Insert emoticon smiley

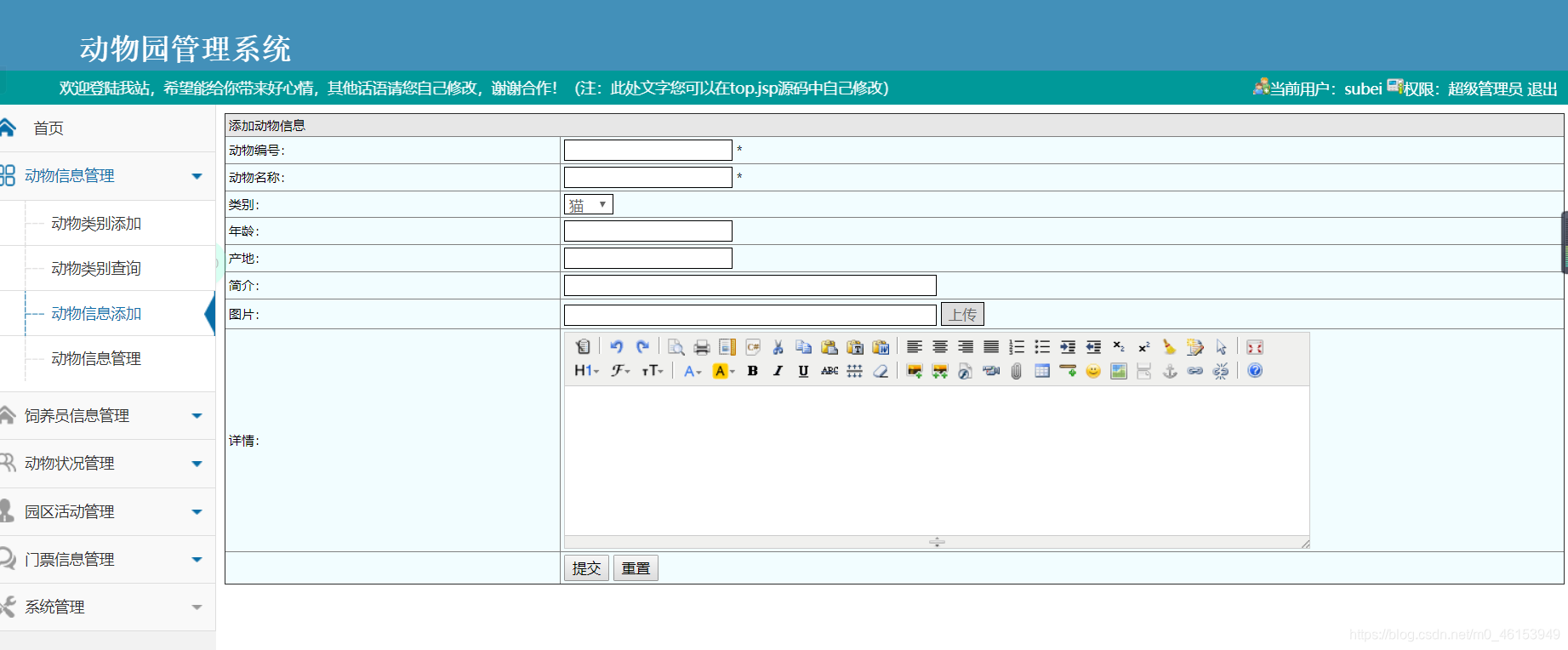(1093, 371)
